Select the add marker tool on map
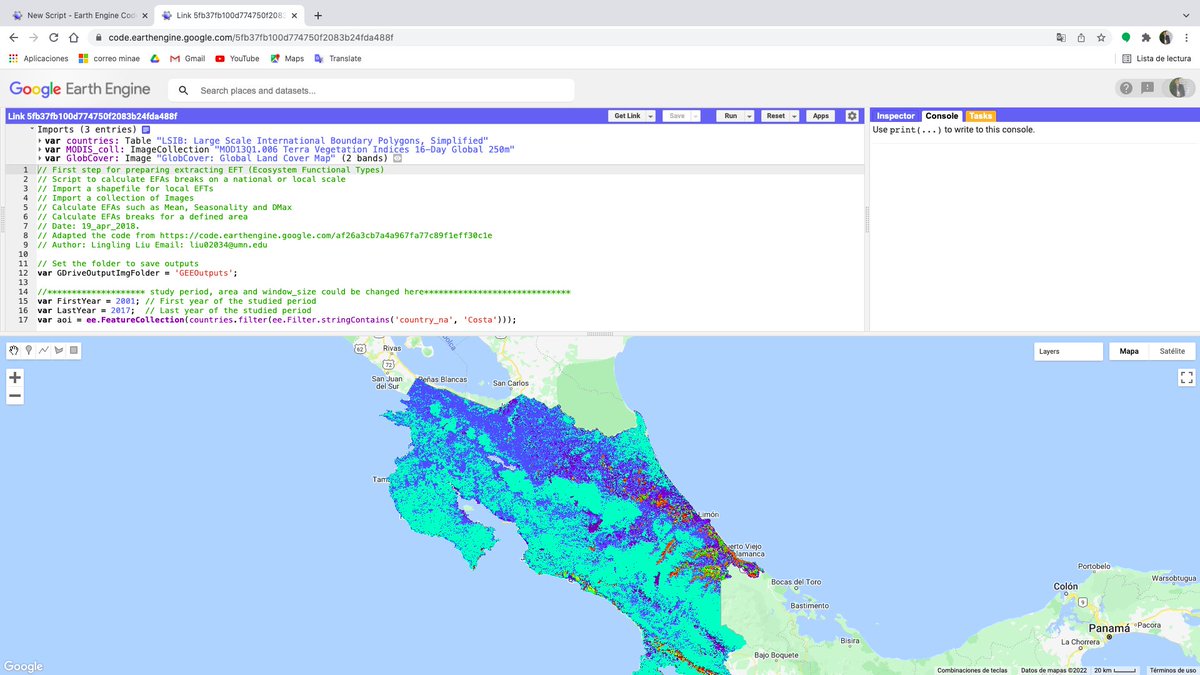Viewport: 1200px width, 675px height. 29,350
